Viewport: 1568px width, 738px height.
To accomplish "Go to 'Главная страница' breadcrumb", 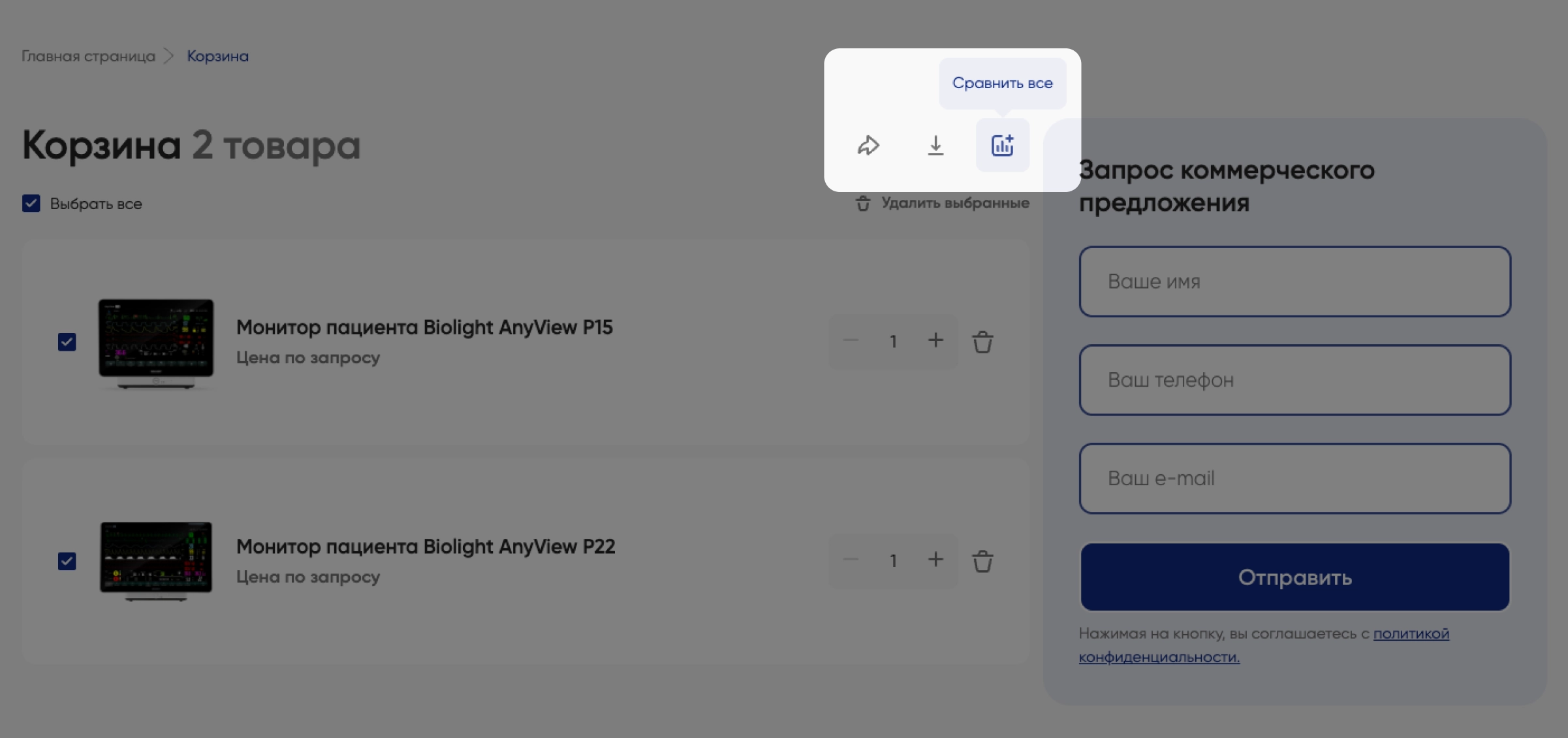I will pyautogui.click(x=88, y=56).
